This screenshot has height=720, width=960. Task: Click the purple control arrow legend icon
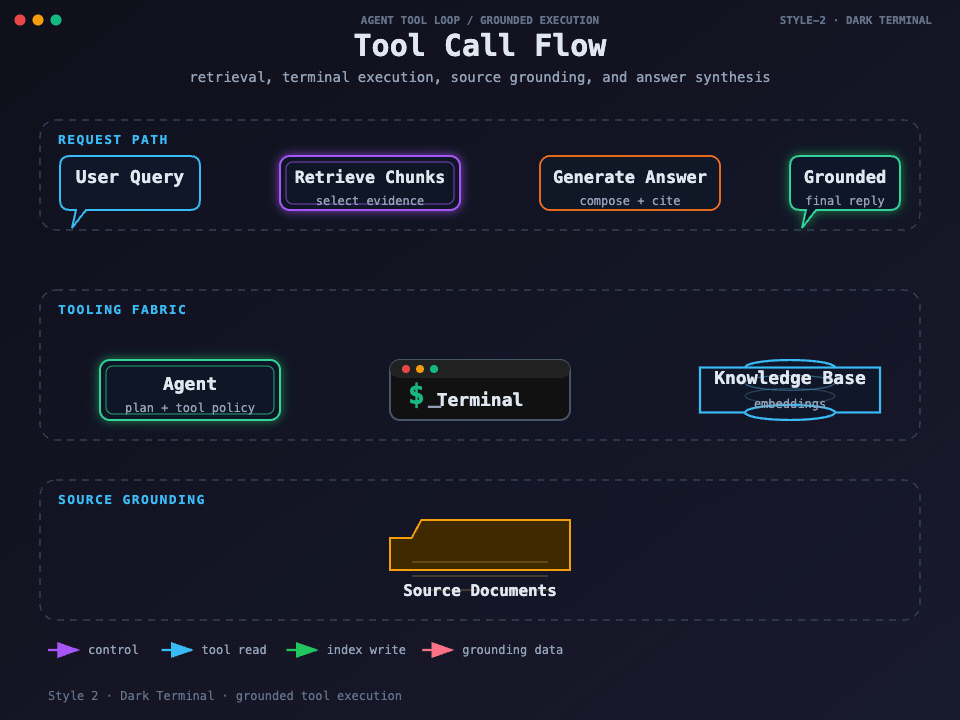click(64, 650)
